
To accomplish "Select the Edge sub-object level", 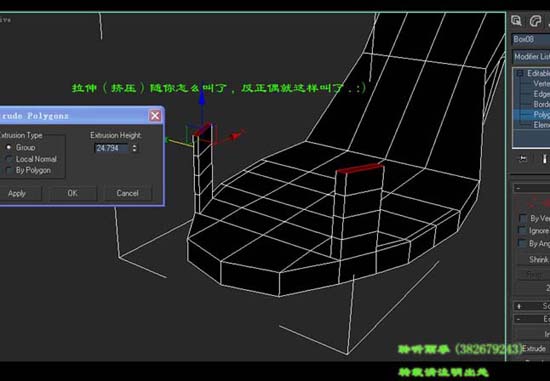I will click(541, 94).
